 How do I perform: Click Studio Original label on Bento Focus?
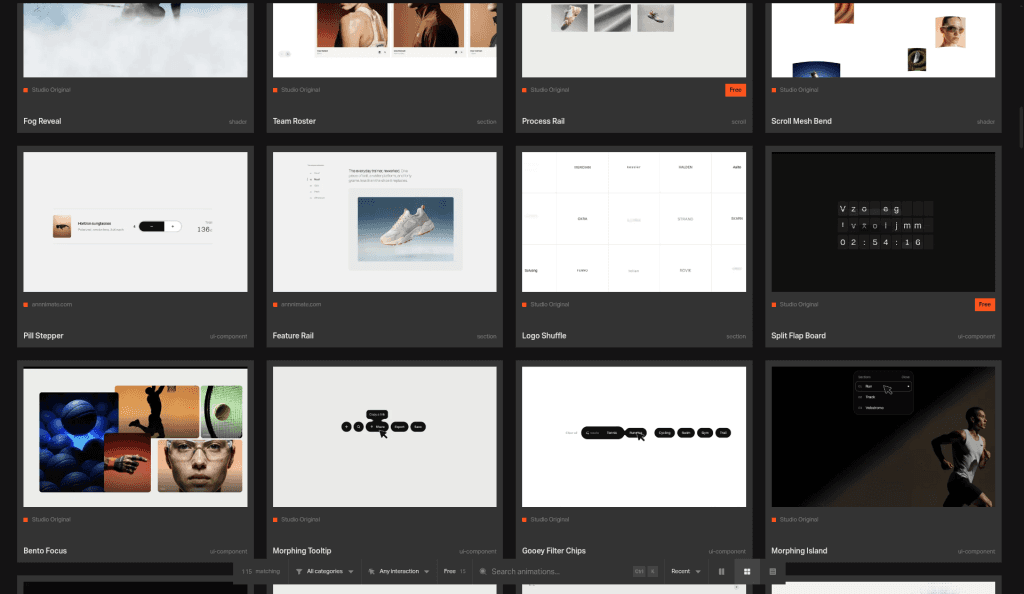click(x=51, y=520)
